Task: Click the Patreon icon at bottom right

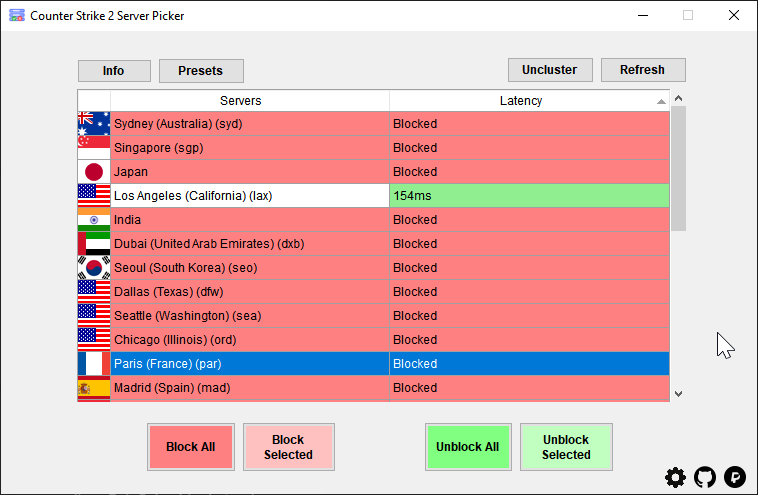Action: click(x=735, y=477)
